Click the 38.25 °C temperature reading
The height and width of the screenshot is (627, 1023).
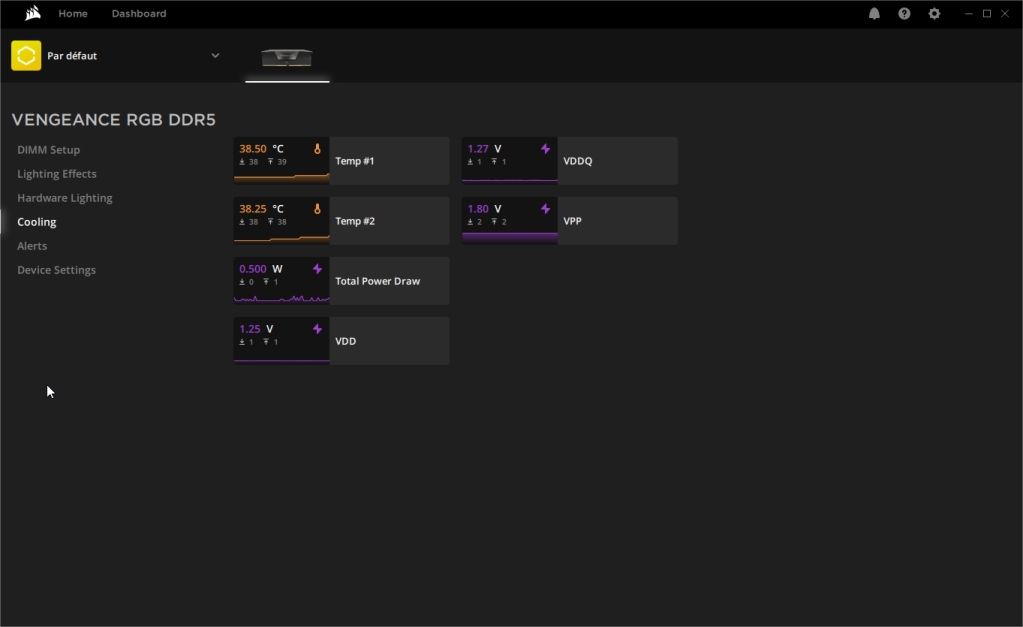click(262, 209)
